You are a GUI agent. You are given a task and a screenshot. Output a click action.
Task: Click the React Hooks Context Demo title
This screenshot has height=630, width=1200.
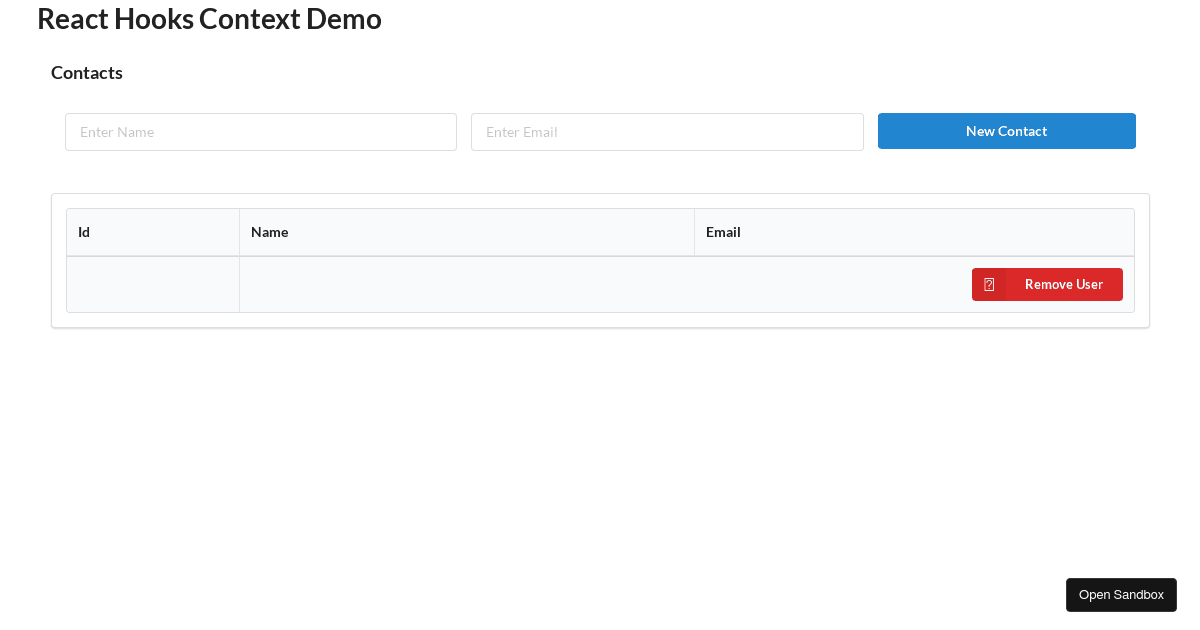(x=209, y=18)
